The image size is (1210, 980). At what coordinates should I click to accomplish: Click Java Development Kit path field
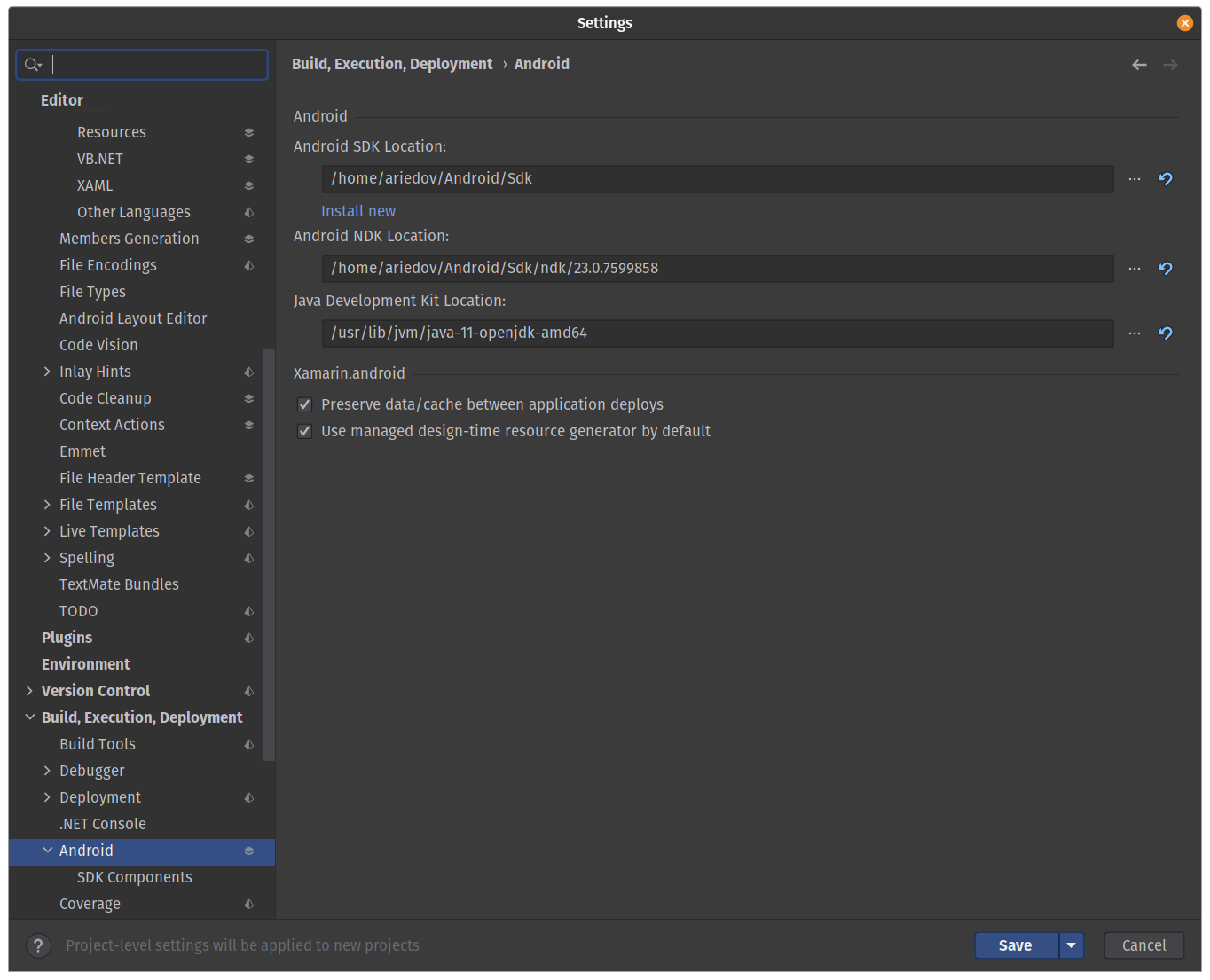[x=718, y=333]
